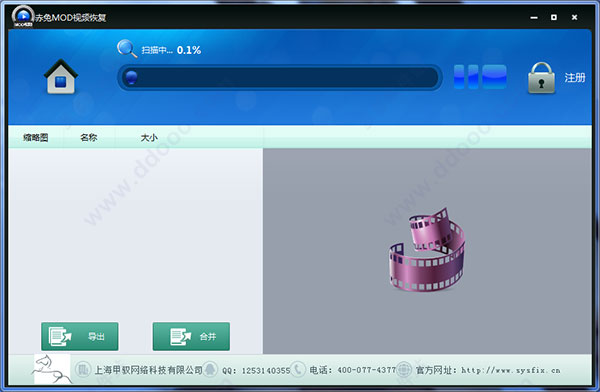
Task: Click the company building icon
Action: click(x=83, y=370)
